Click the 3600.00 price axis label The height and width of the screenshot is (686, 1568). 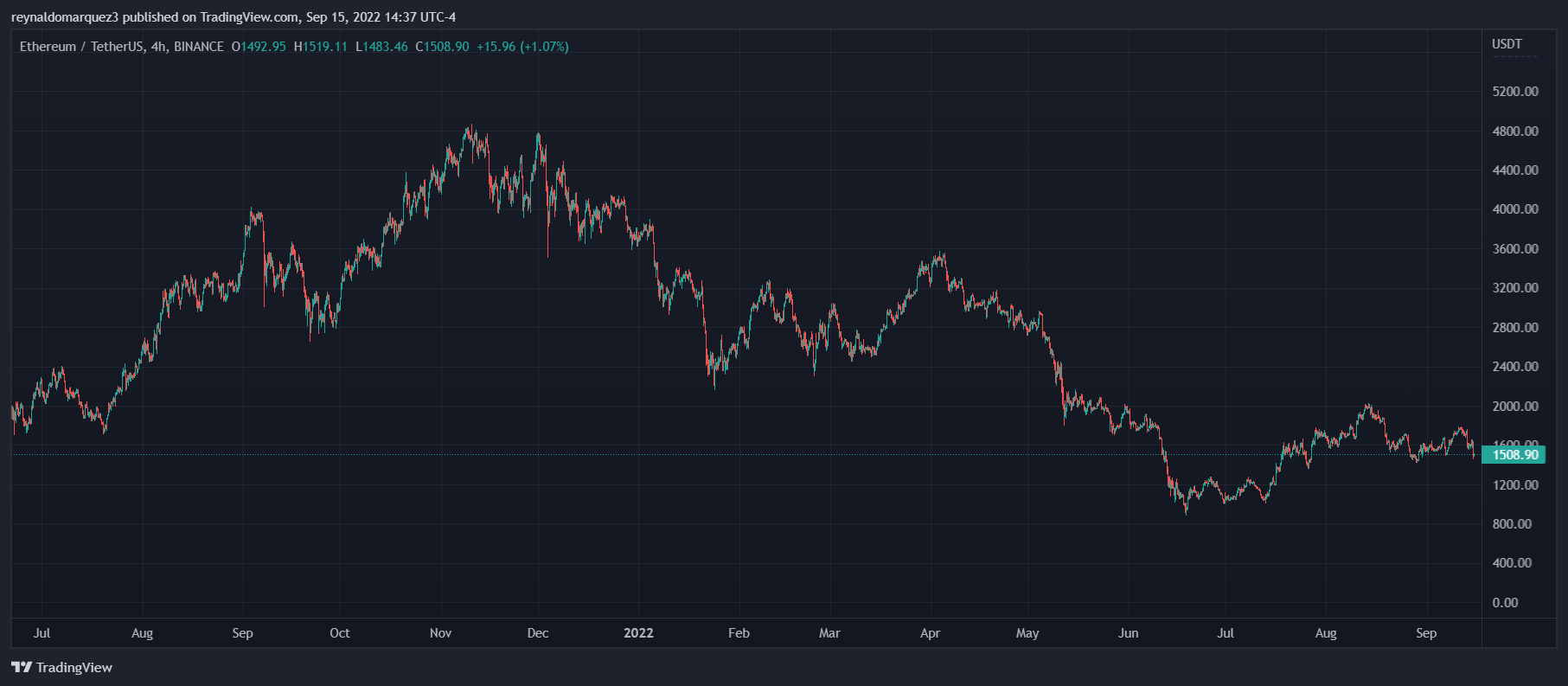[1515, 249]
